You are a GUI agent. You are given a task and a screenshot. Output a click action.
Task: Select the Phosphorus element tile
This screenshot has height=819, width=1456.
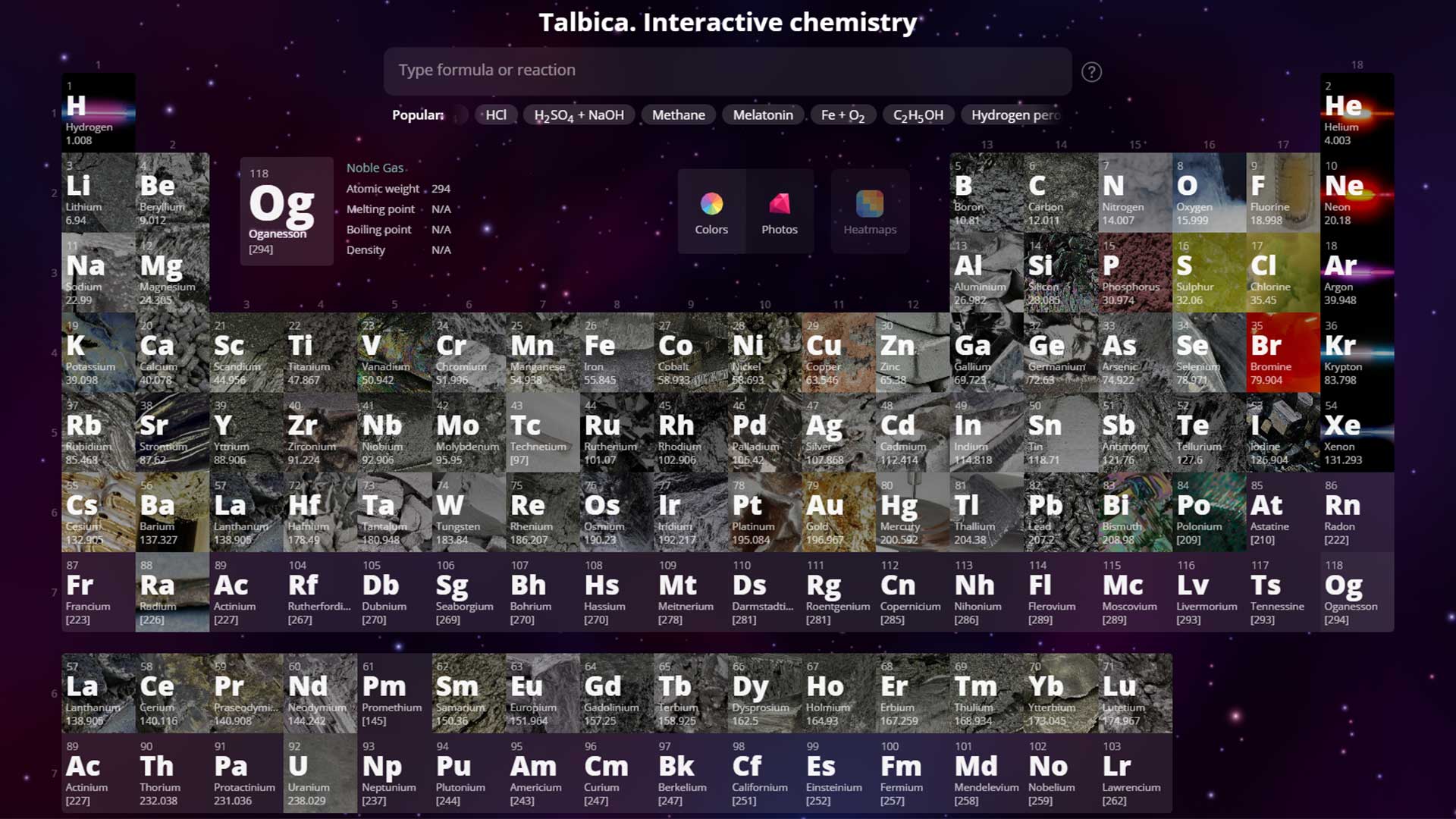(1135, 272)
